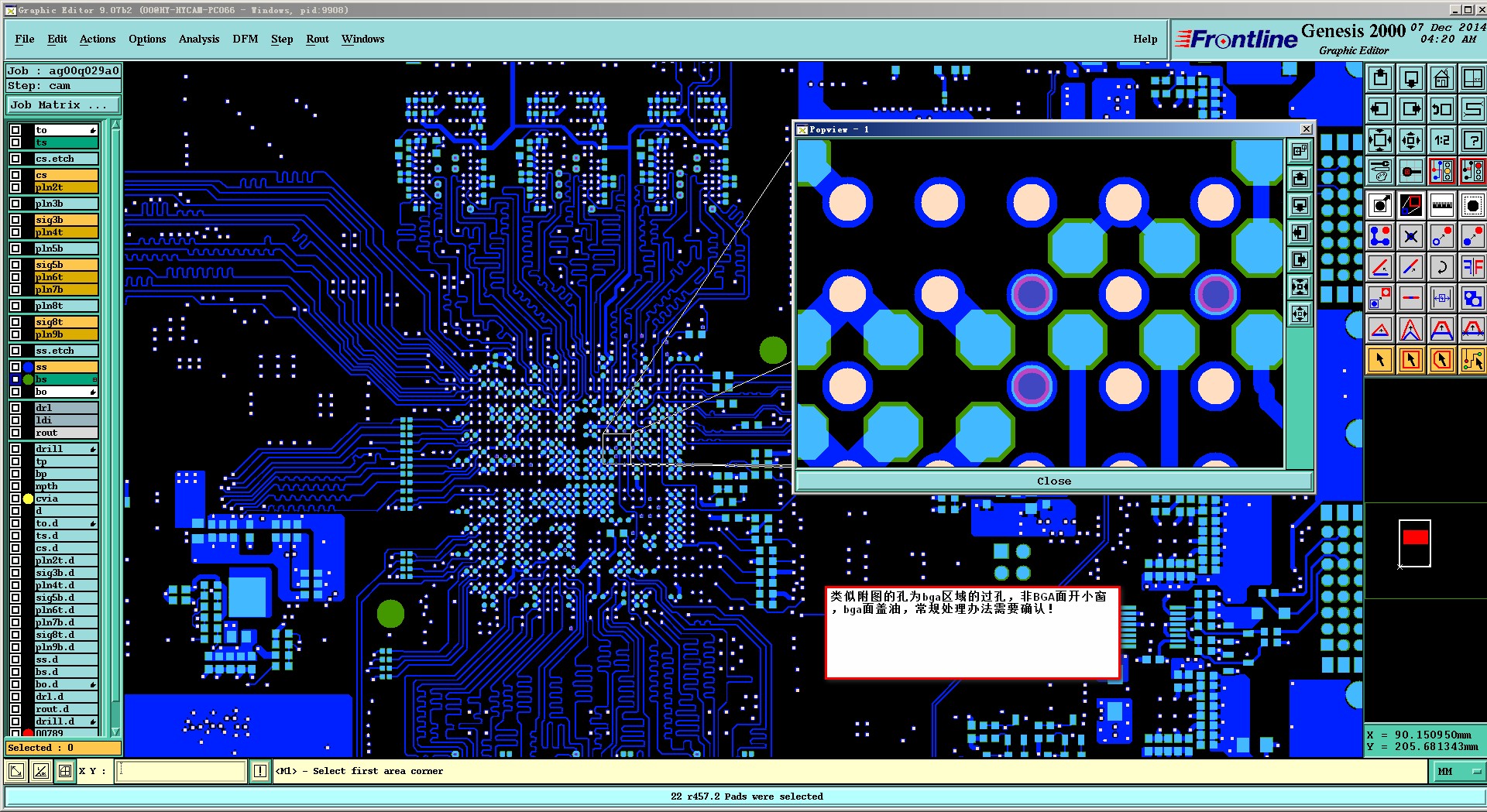Click the Popview zoom-in converging arrows icon

point(1300,287)
